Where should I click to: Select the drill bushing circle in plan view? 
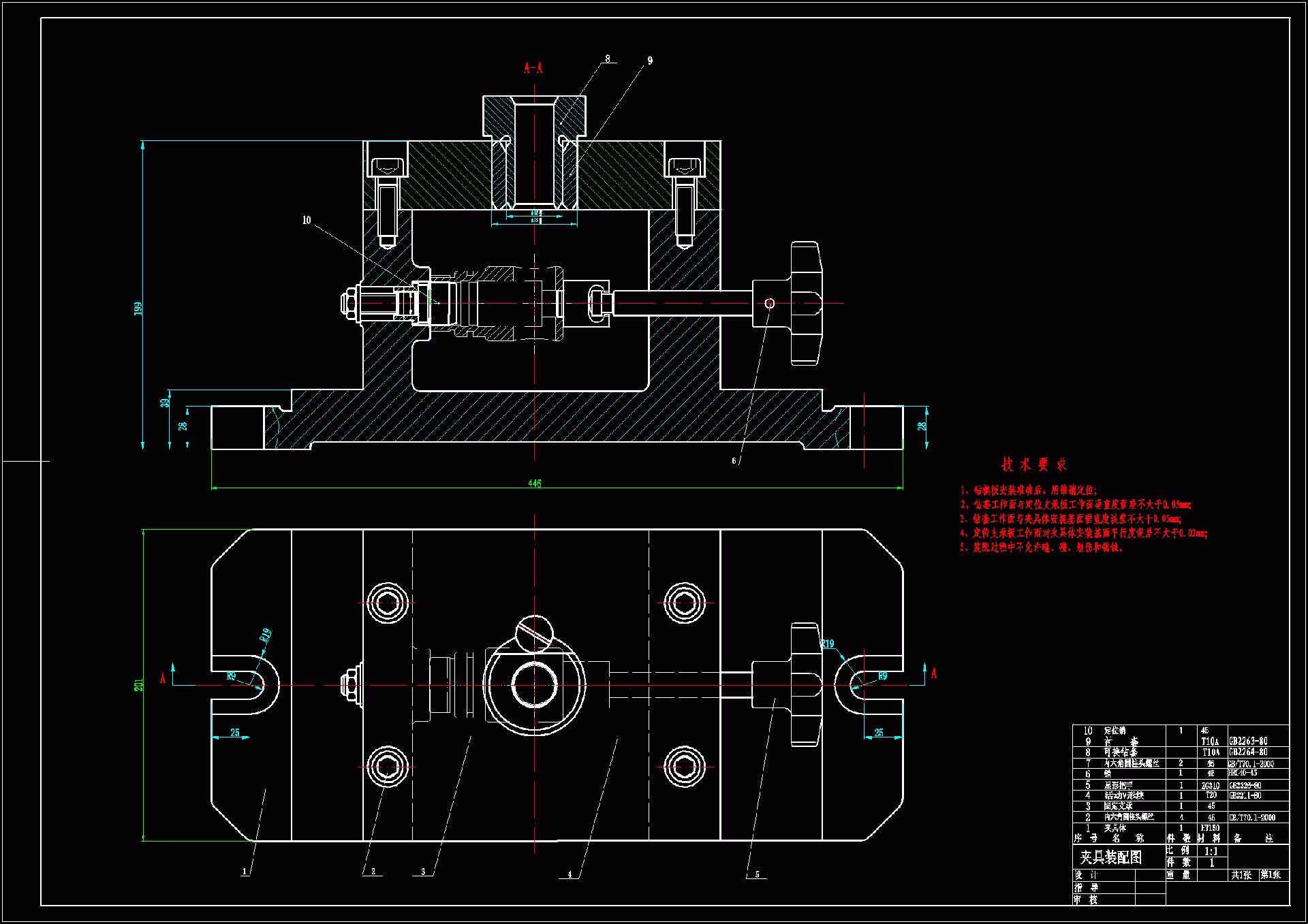535,685
